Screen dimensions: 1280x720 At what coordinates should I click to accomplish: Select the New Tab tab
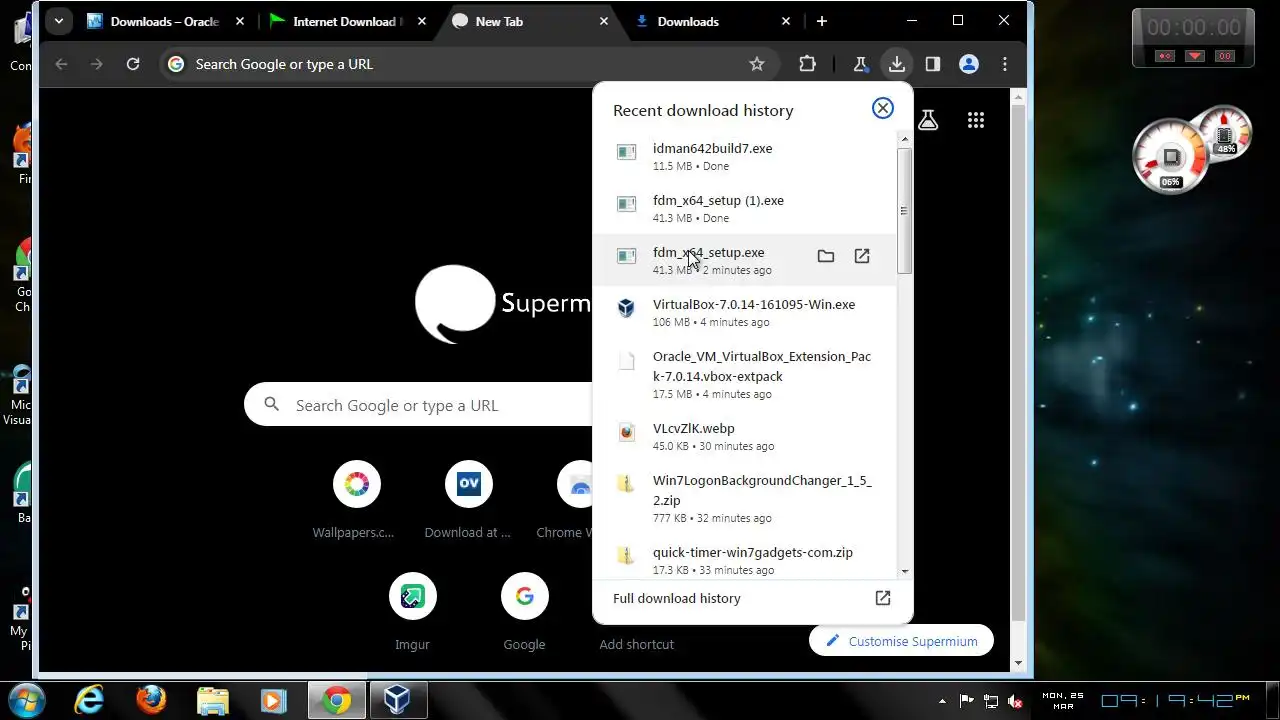[x=529, y=21]
